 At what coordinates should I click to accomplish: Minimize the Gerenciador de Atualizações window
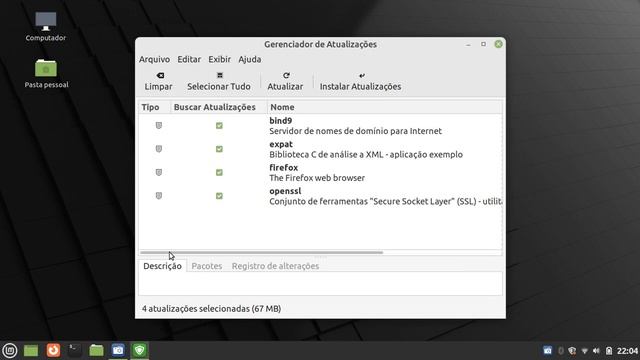[x=468, y=44]
